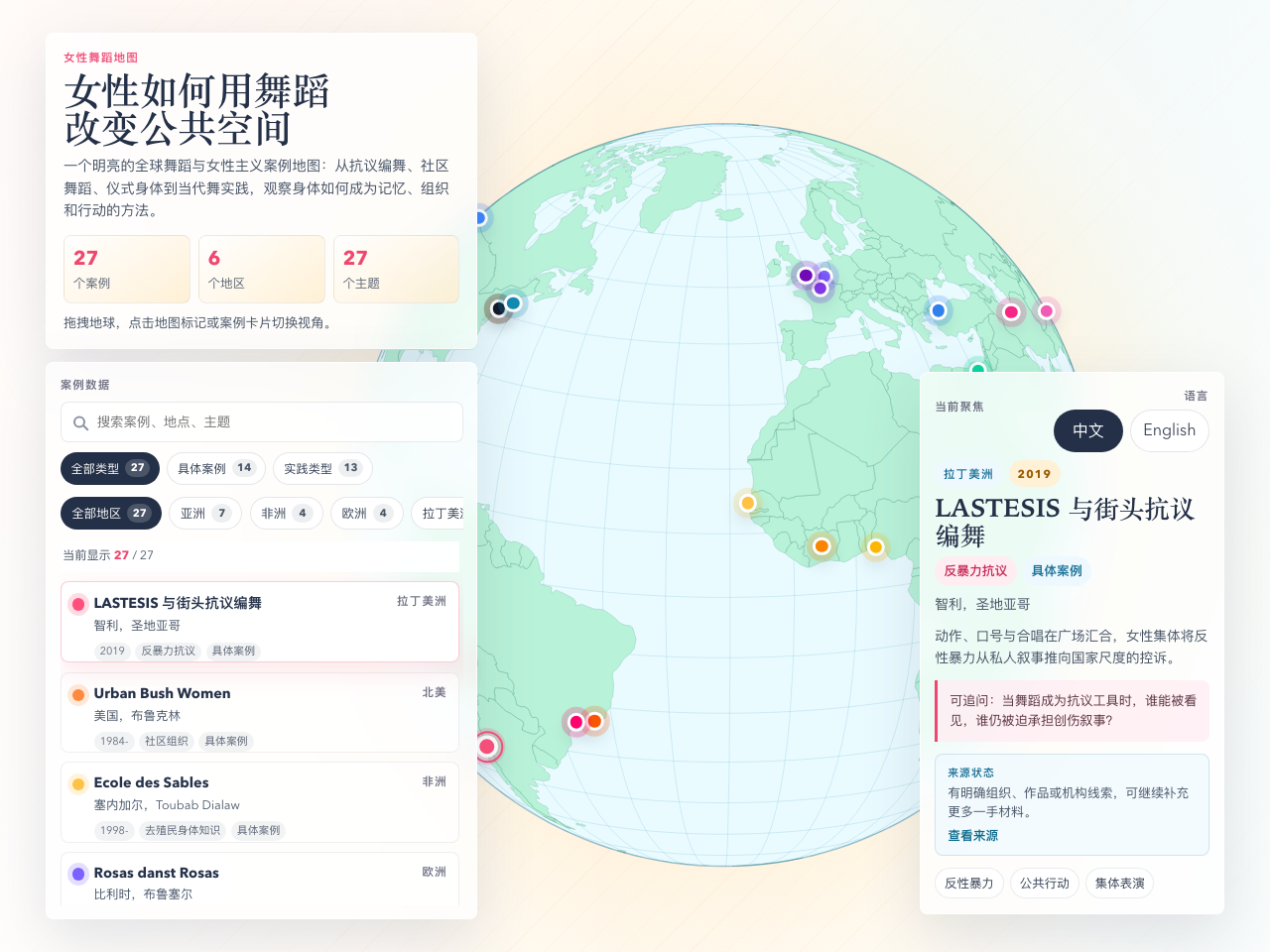
Task: Click the purple dot beside Rosas danst Rosas
Action: pos(78,874)
